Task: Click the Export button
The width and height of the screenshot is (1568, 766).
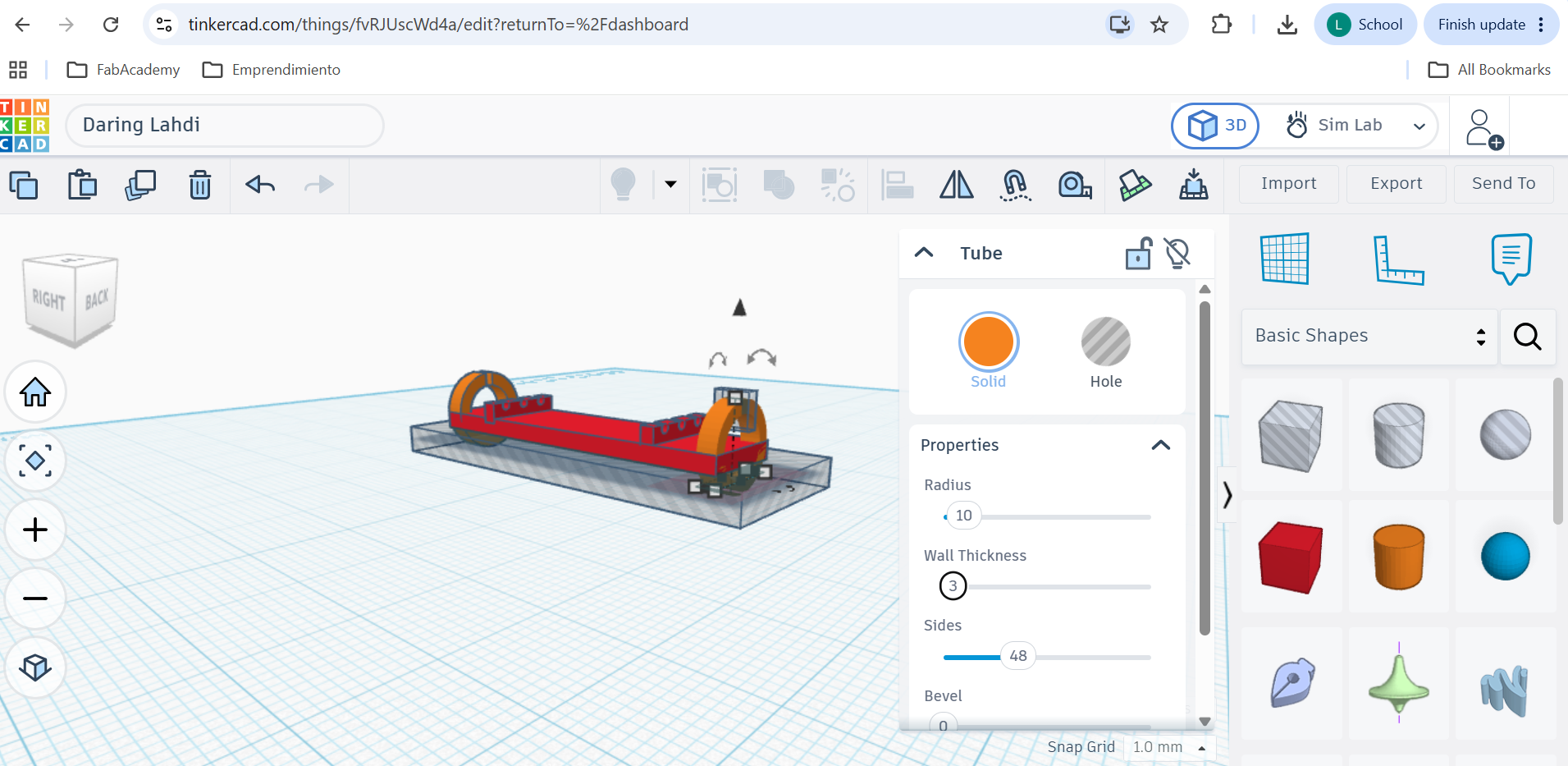Action: point(1397,183)
